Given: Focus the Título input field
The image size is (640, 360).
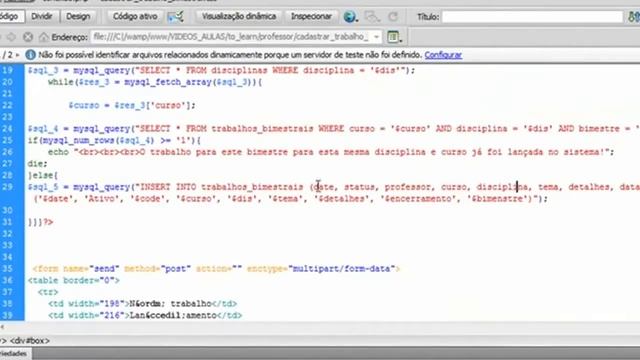Looking at the screenshot, I should (532, 17).
